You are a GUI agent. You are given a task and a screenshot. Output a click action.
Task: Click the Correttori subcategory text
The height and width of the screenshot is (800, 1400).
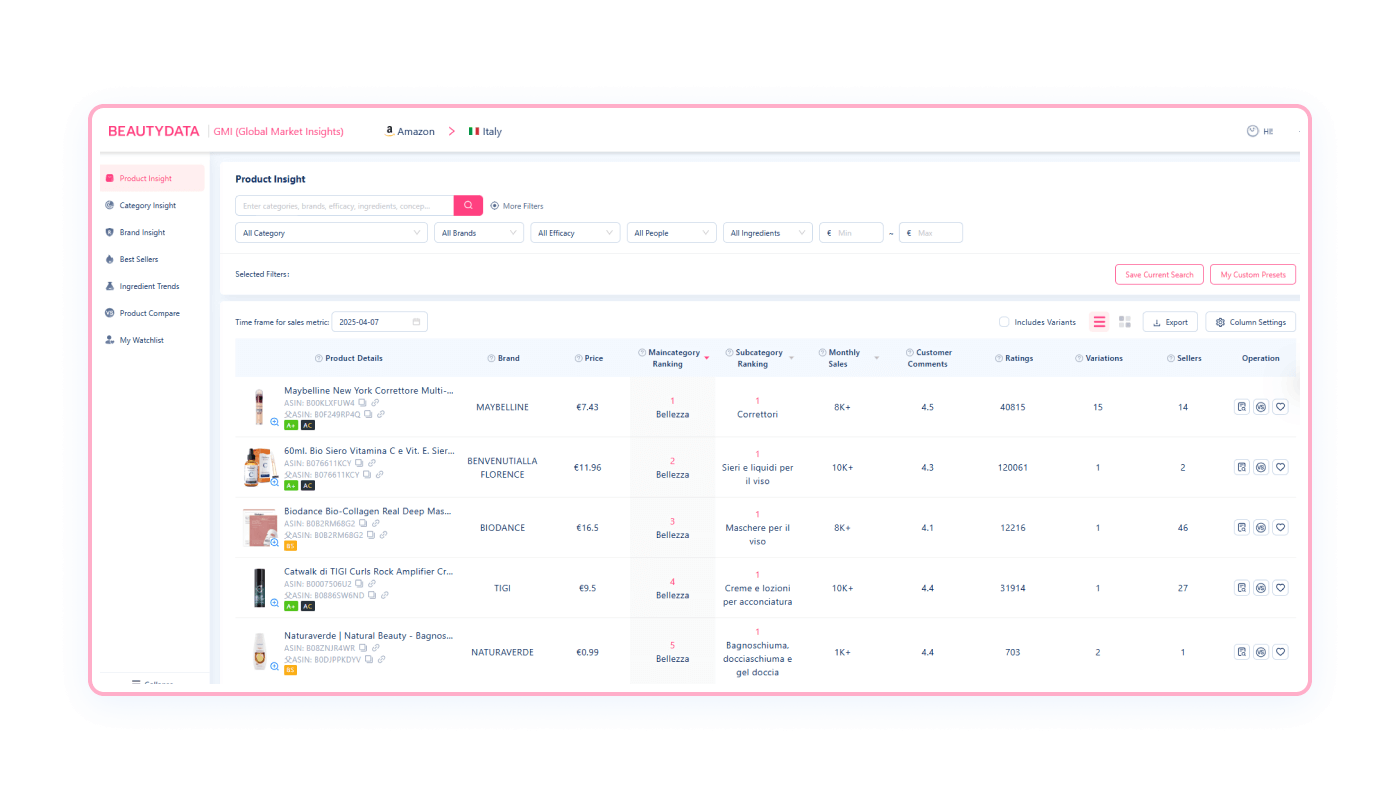pos(757,414)
